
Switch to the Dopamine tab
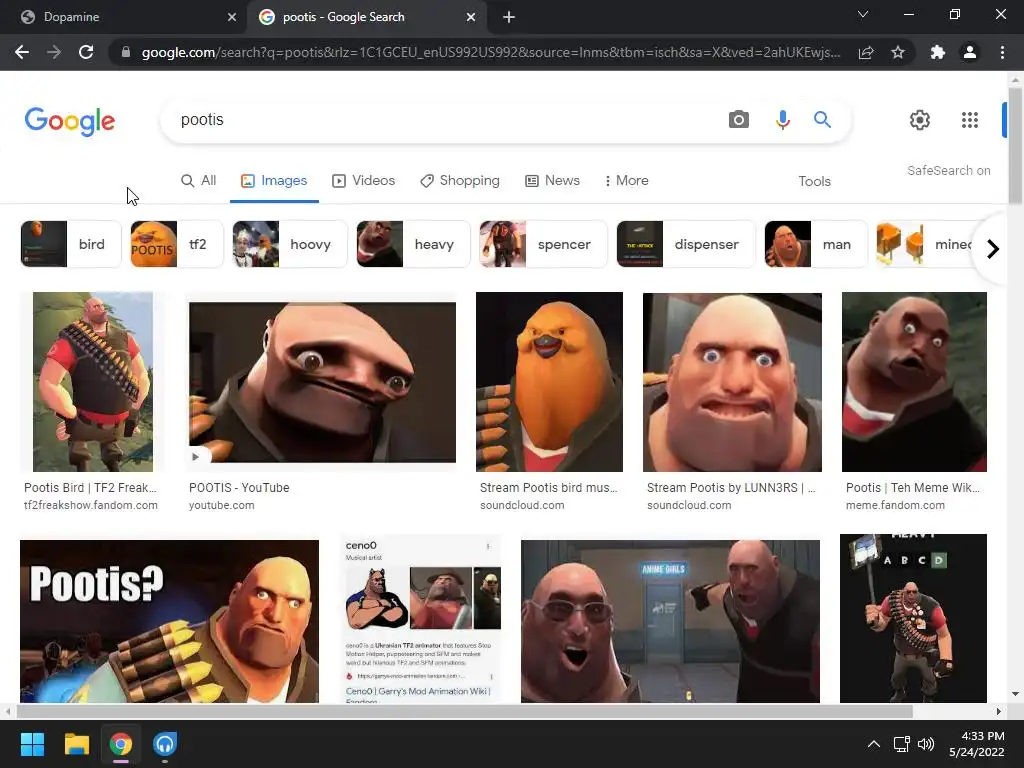(x=124, y=17)
